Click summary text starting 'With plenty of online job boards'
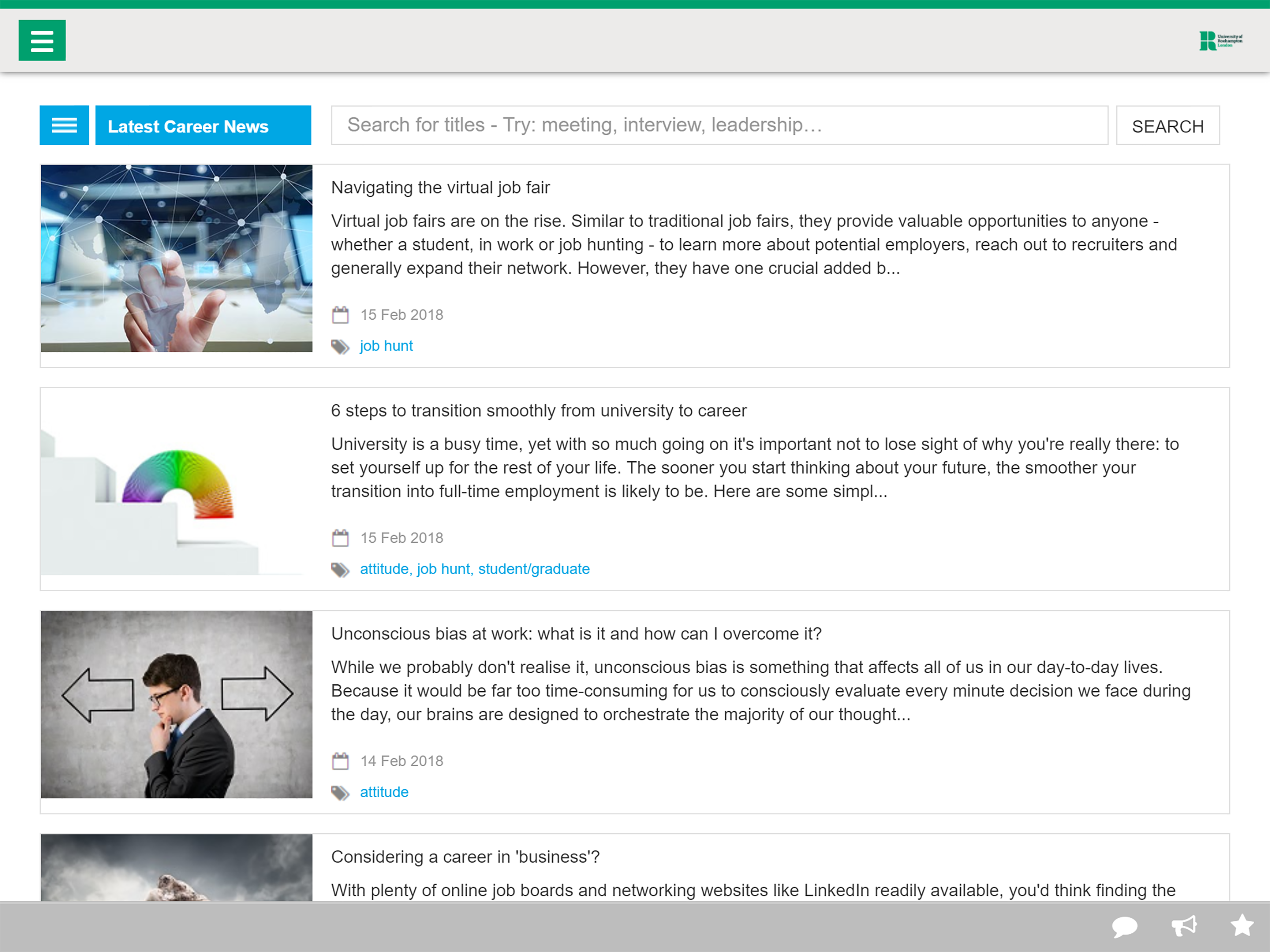 (753, 890)
